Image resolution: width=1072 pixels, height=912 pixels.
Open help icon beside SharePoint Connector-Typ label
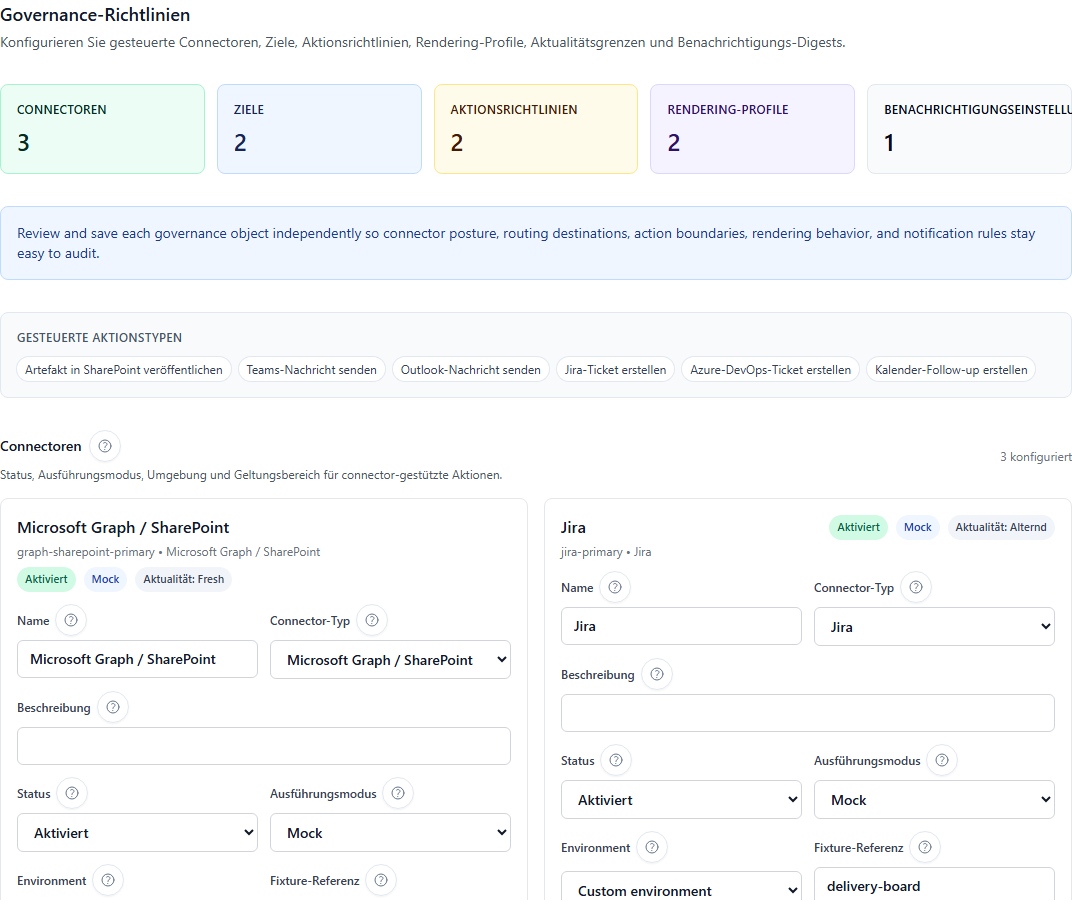[372, 621]
